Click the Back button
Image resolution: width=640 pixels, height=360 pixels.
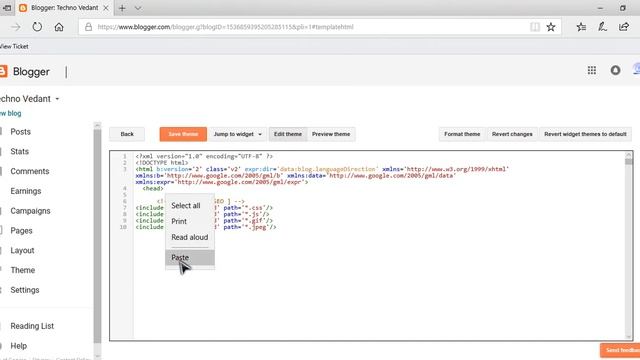[127, 134]
